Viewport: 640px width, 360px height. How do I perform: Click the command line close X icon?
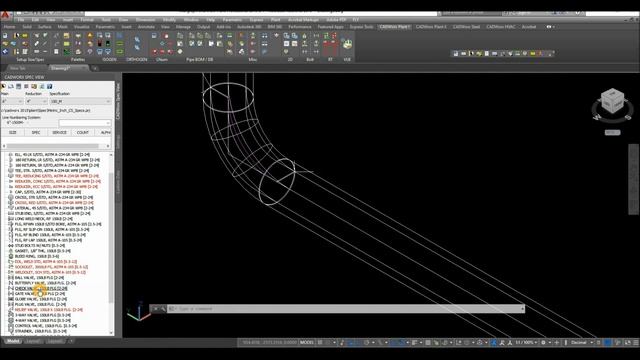click(x=156, y=309)
